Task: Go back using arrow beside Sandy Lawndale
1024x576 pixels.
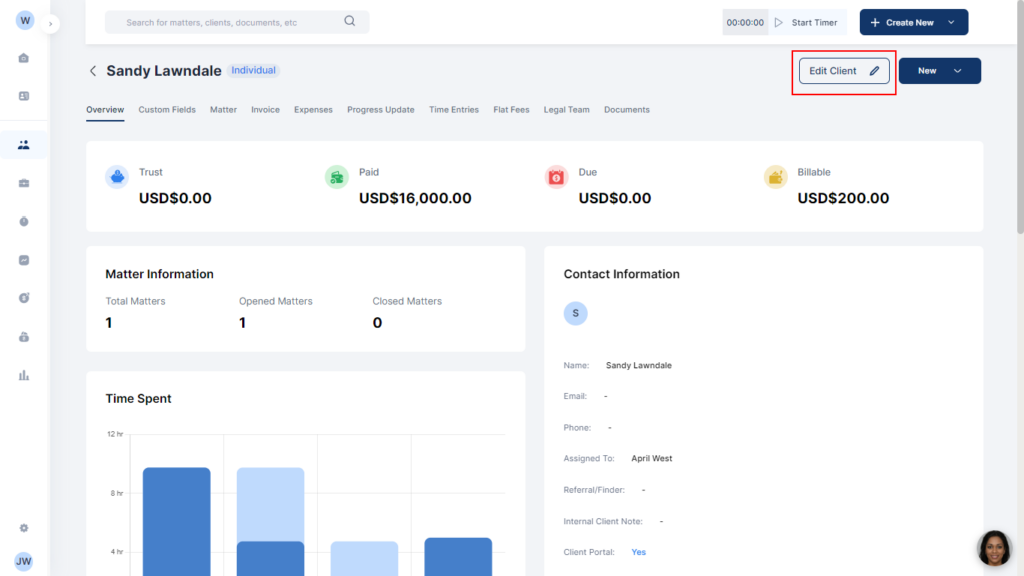Action: [x=93, y=71]
